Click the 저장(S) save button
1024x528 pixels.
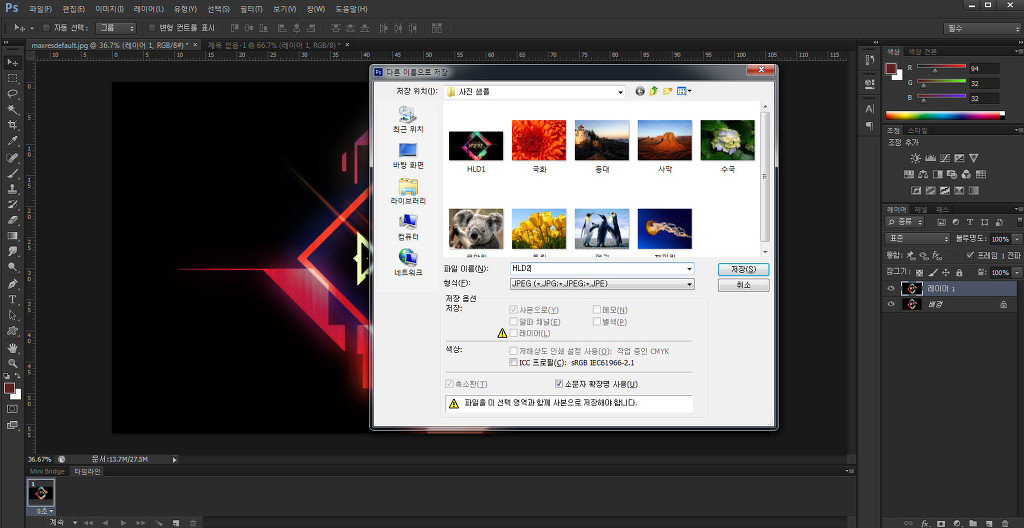(x=743, y=269)
